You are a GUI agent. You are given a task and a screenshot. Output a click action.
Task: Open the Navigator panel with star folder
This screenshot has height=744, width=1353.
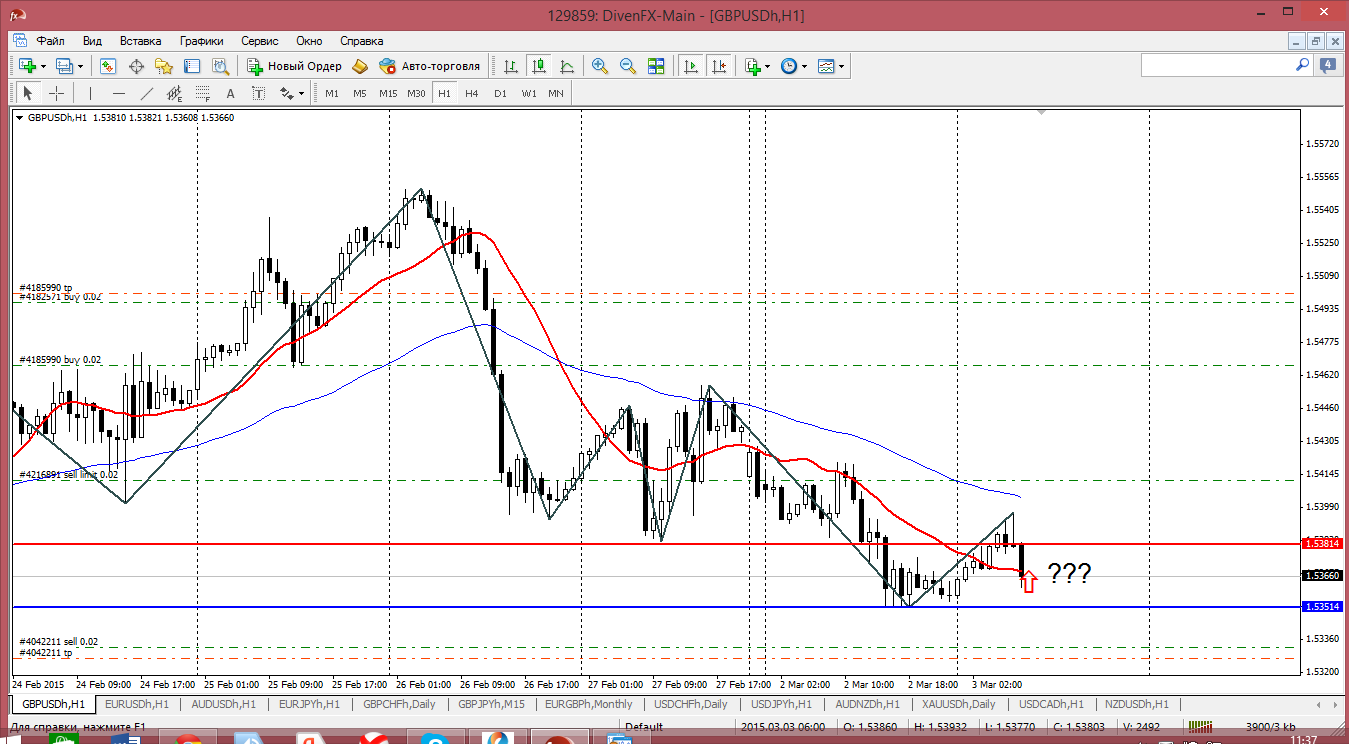tap(164, 66)
